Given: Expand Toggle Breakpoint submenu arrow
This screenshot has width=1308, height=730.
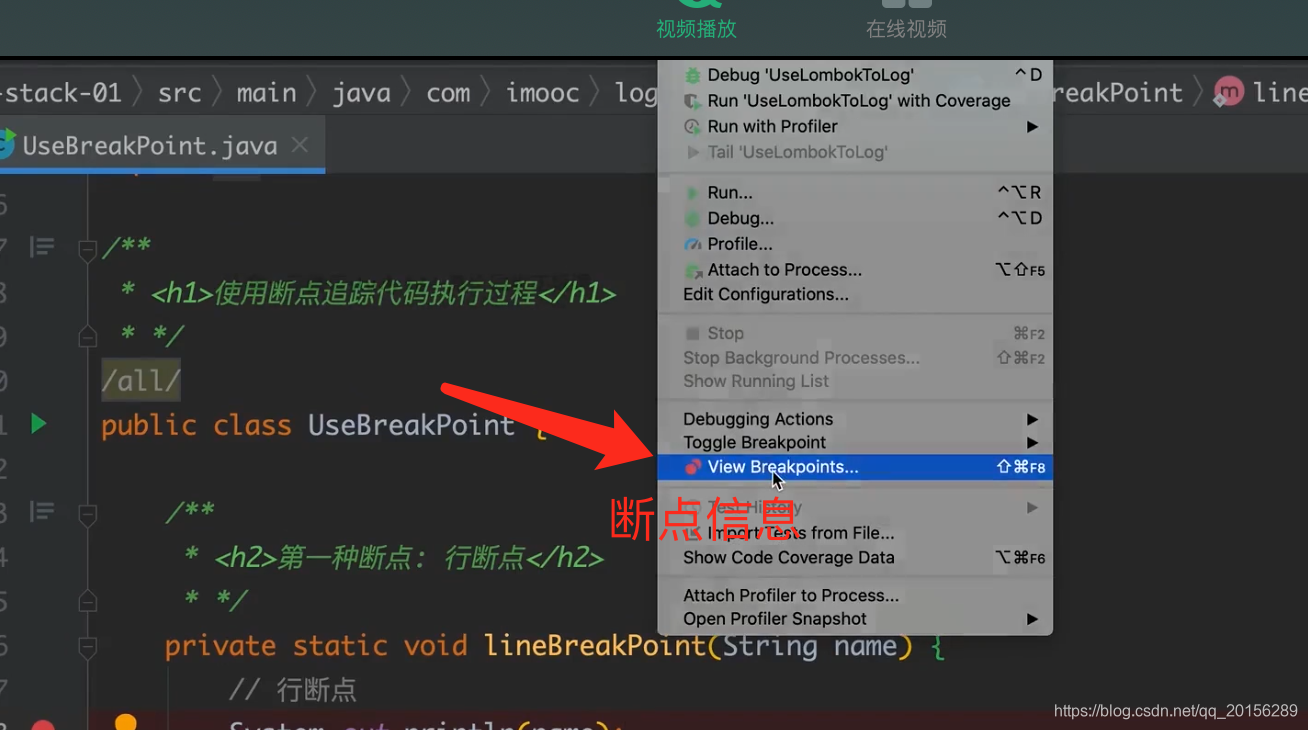Looking at the screenshot, I should point(1032,443).
